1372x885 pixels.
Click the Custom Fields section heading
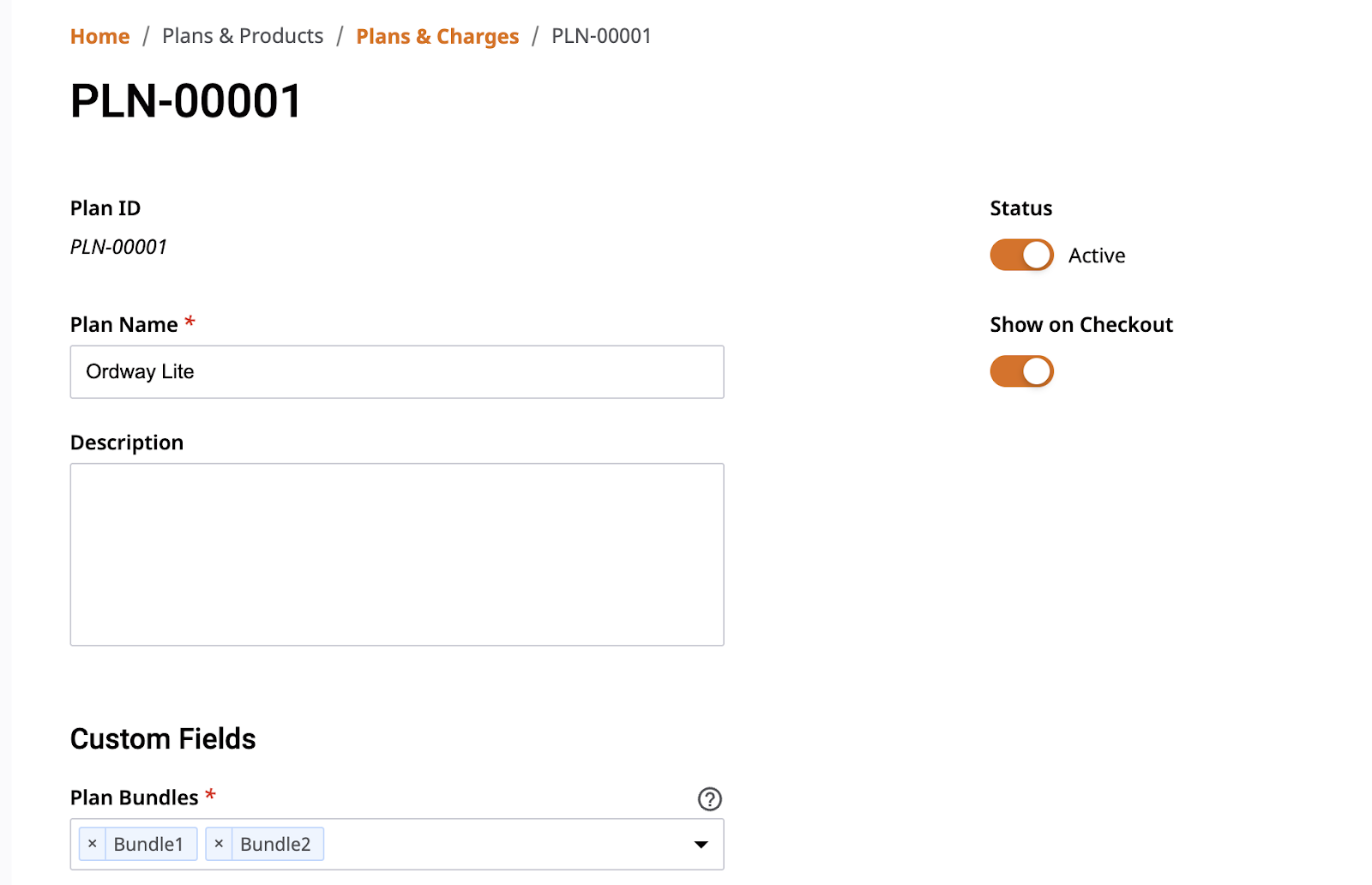coord(163,738)
